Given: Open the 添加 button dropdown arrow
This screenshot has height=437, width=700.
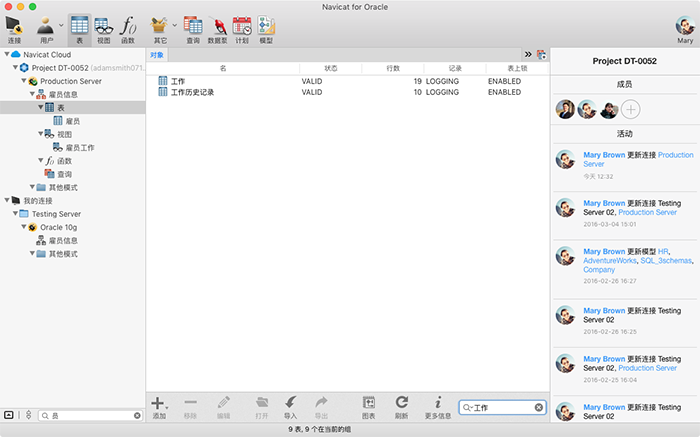Looking at the screenshot, I should point(167,407).
